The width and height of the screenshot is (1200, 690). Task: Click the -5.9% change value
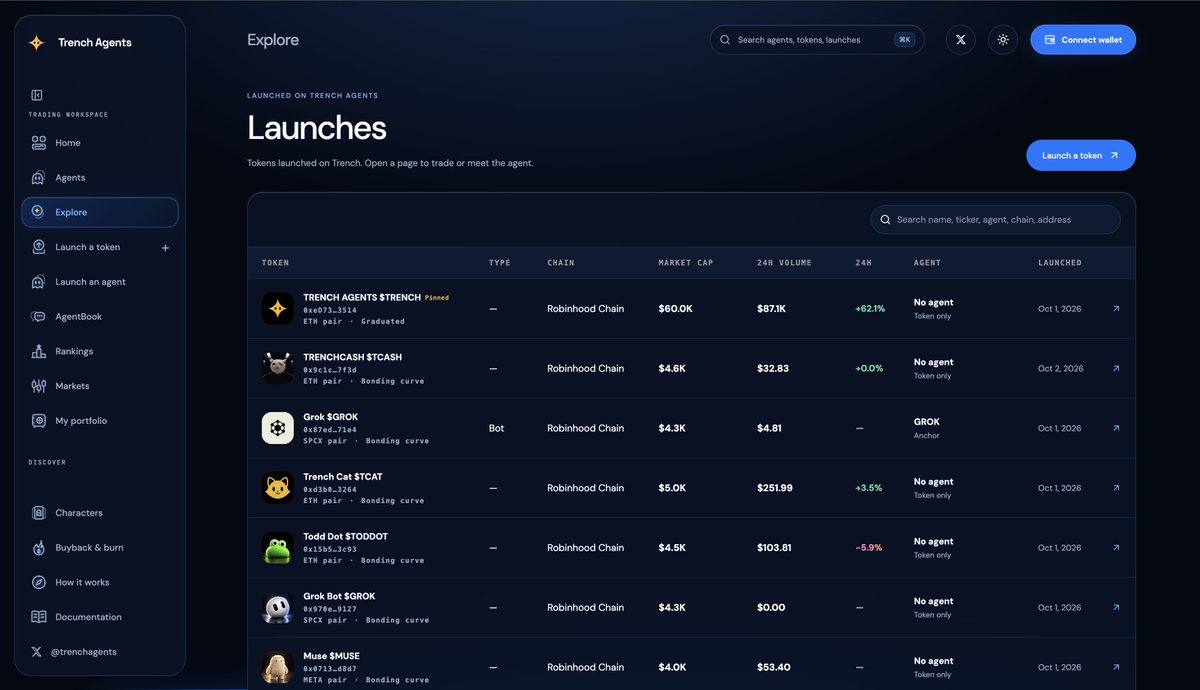tap(870, 548)
